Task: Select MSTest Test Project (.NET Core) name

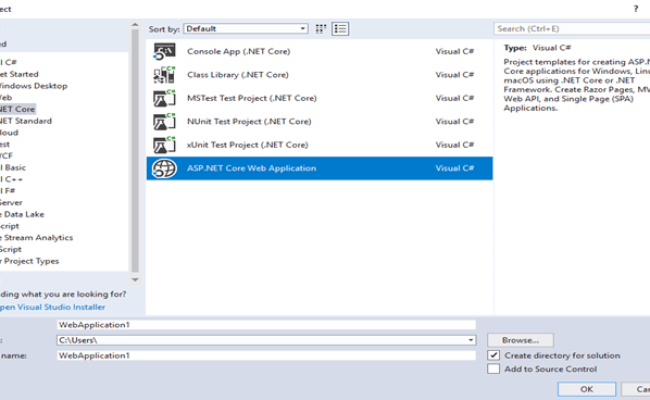Action: [x=252, y=98]
